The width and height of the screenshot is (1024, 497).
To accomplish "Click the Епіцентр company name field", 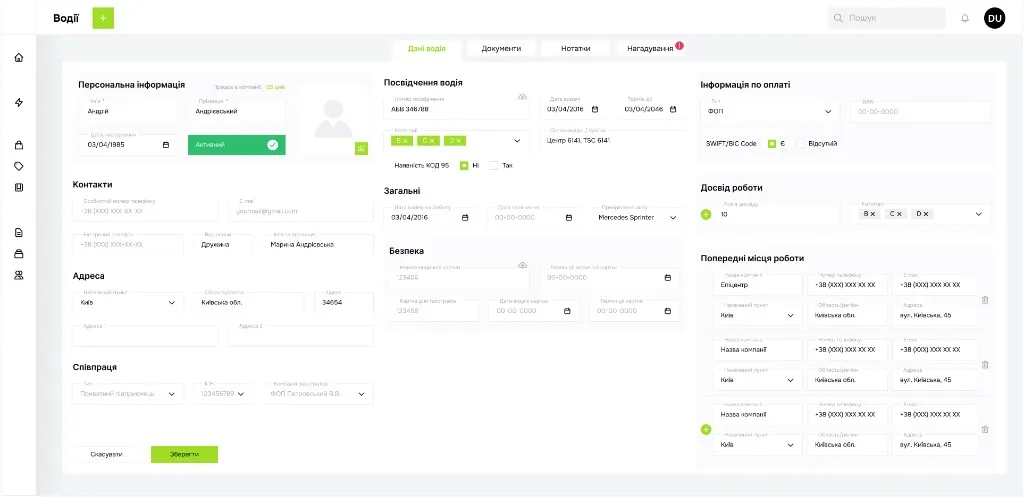I will pyautogui.click(x=758, y=285).
